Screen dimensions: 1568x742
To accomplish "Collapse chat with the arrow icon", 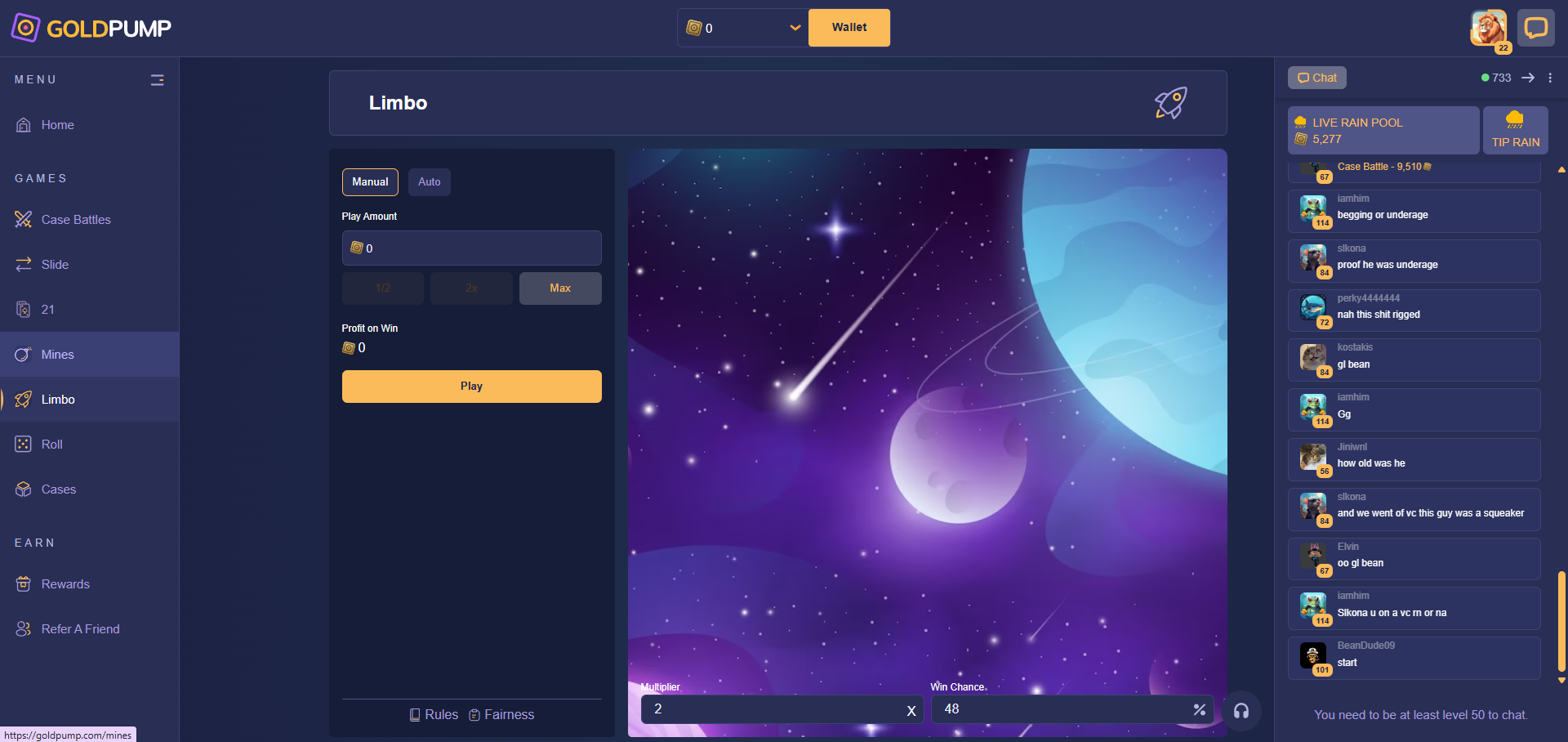I will point(1528,78).
